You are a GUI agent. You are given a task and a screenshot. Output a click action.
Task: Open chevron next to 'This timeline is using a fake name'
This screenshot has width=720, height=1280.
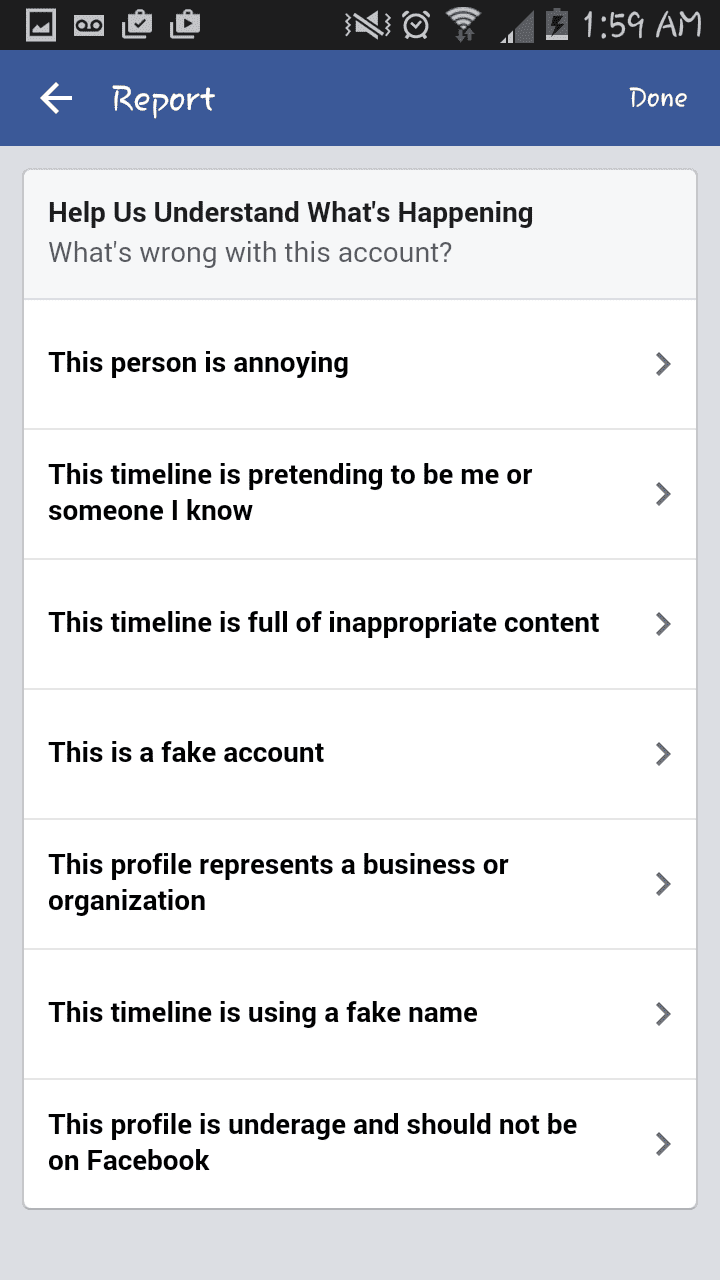[x=661, y=1013]
